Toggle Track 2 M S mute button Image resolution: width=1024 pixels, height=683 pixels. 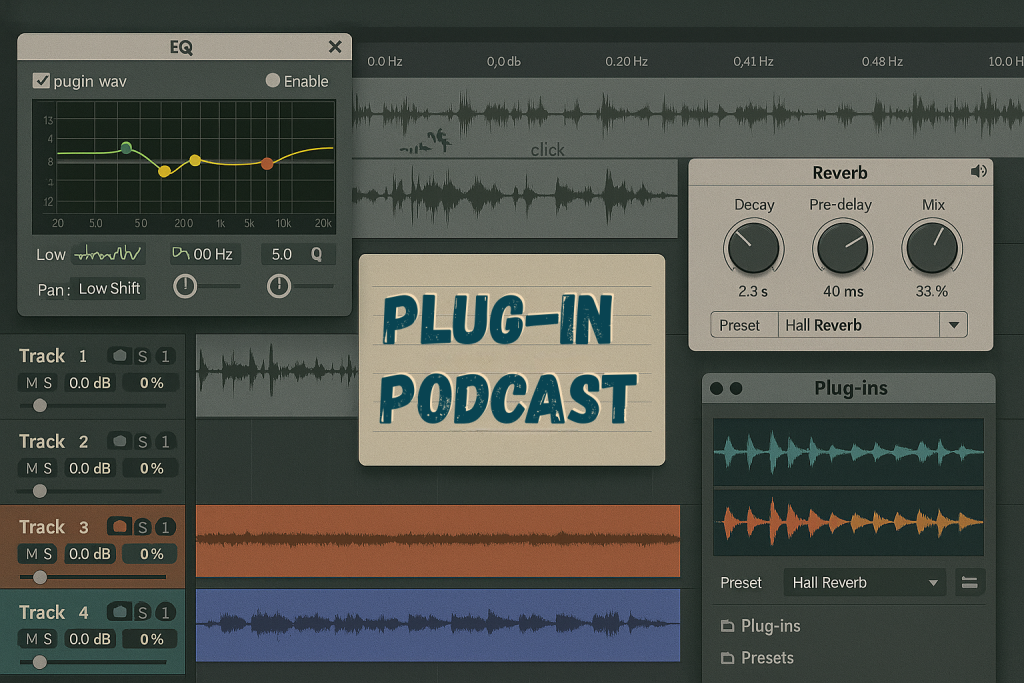pos(38,468)
